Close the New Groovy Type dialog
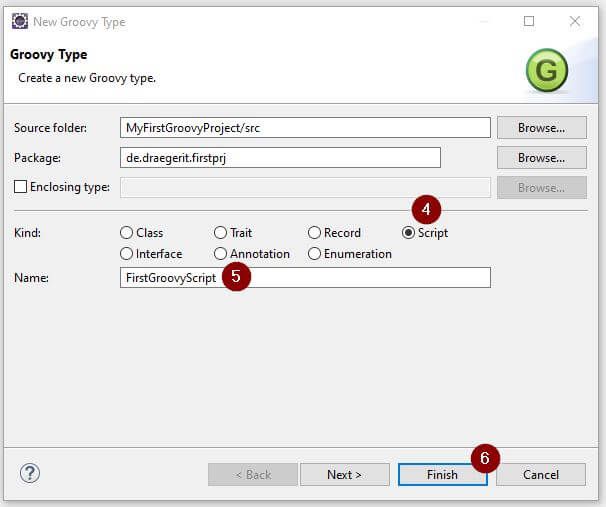606x507 pixels. click(575, 21)
